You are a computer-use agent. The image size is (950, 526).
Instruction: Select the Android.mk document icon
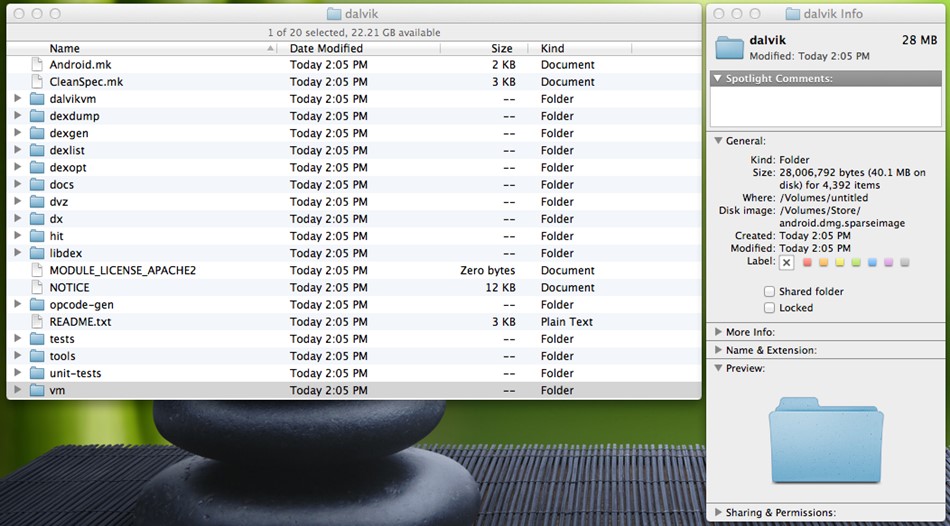coord(38,64)
